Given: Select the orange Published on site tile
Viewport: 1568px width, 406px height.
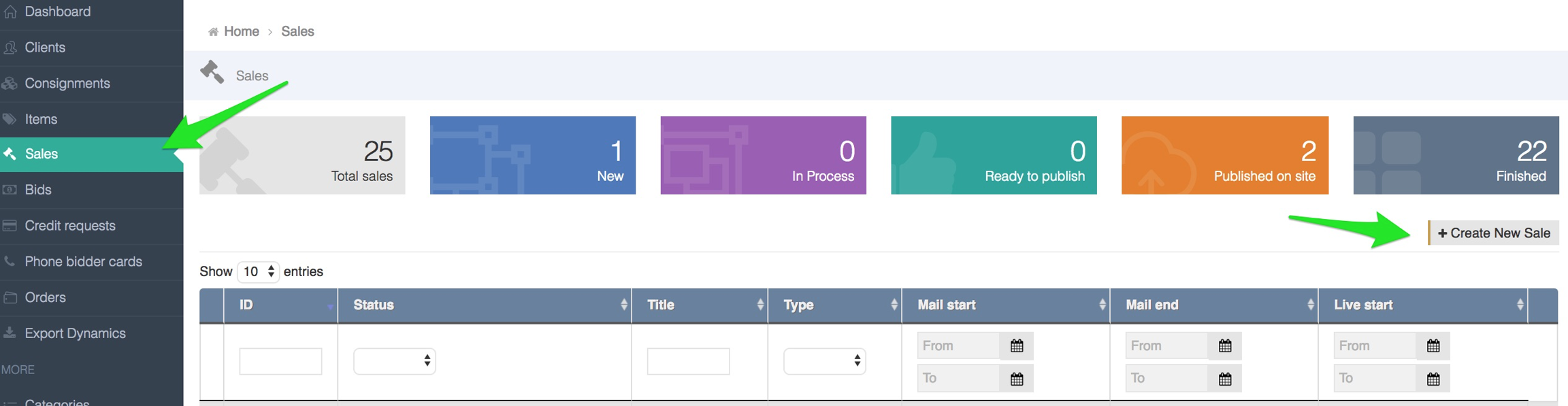Looking at the screenshot, I should pyautogui.click(x=1224, y=155).
